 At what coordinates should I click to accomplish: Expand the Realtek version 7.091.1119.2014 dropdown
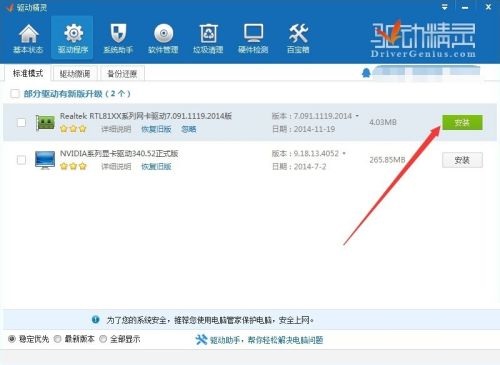tap(357, 116)
